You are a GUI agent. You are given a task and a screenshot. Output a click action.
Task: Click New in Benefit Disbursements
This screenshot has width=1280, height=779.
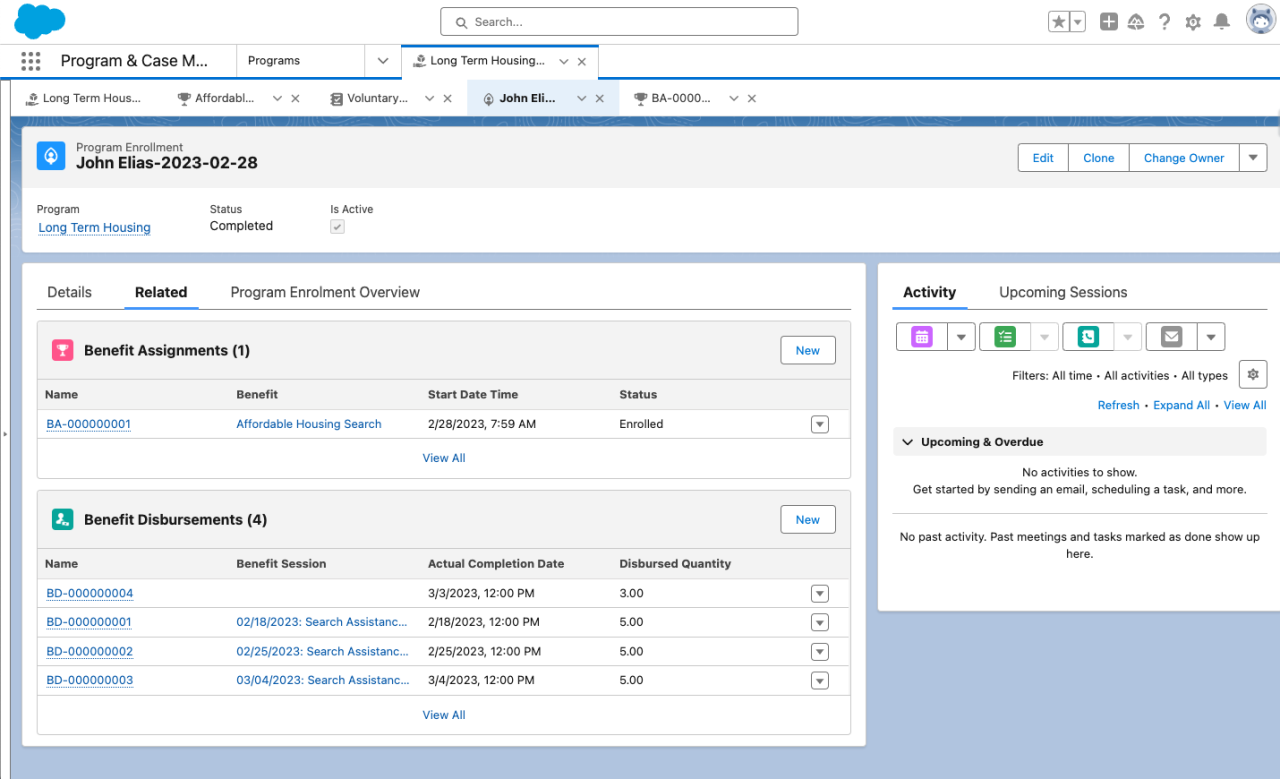click(807, 520)
